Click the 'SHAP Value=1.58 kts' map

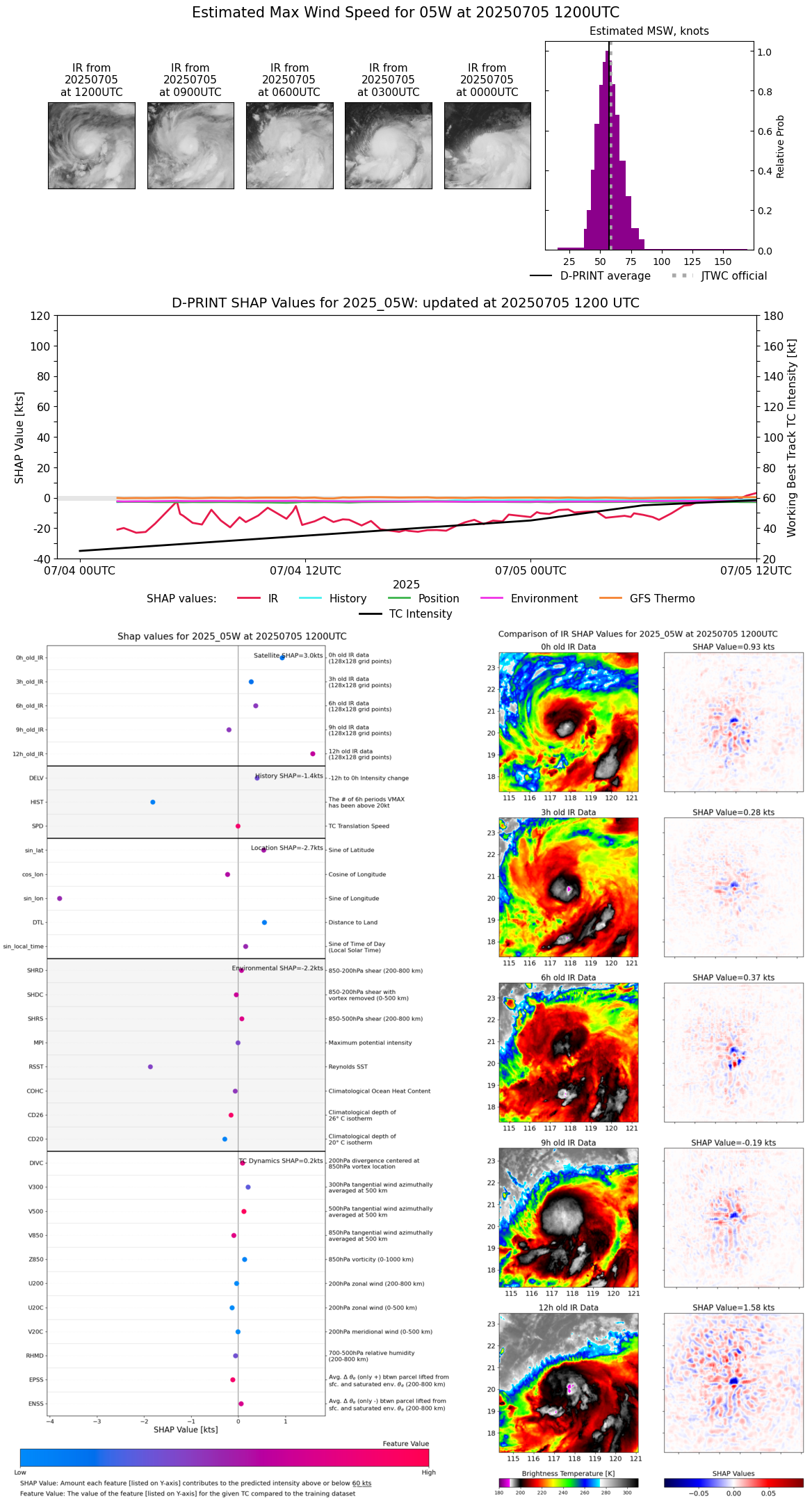point(733,1383)
